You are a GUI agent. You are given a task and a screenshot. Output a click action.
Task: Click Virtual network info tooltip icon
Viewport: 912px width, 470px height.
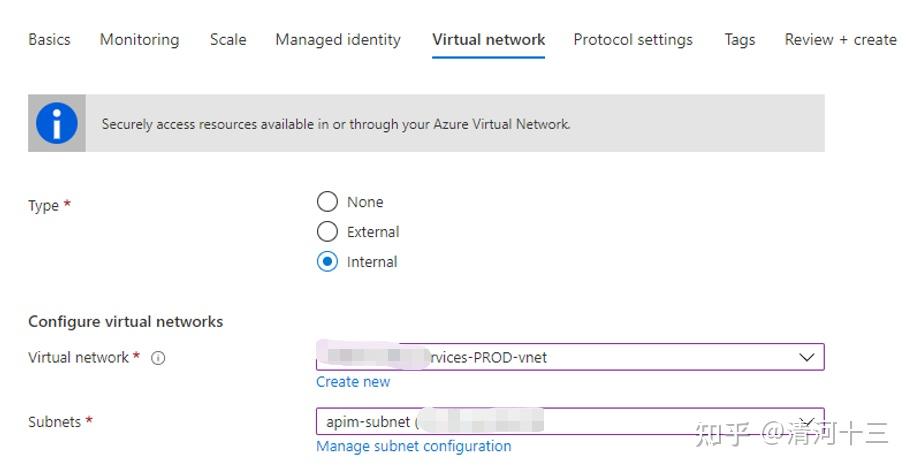(158, 358)
